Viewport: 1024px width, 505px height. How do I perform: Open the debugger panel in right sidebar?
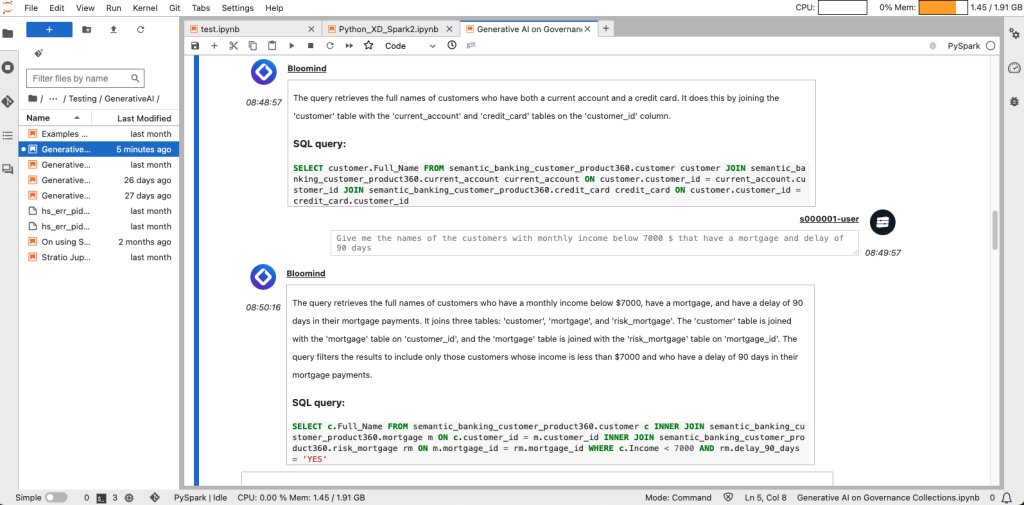pos(1014,101)
